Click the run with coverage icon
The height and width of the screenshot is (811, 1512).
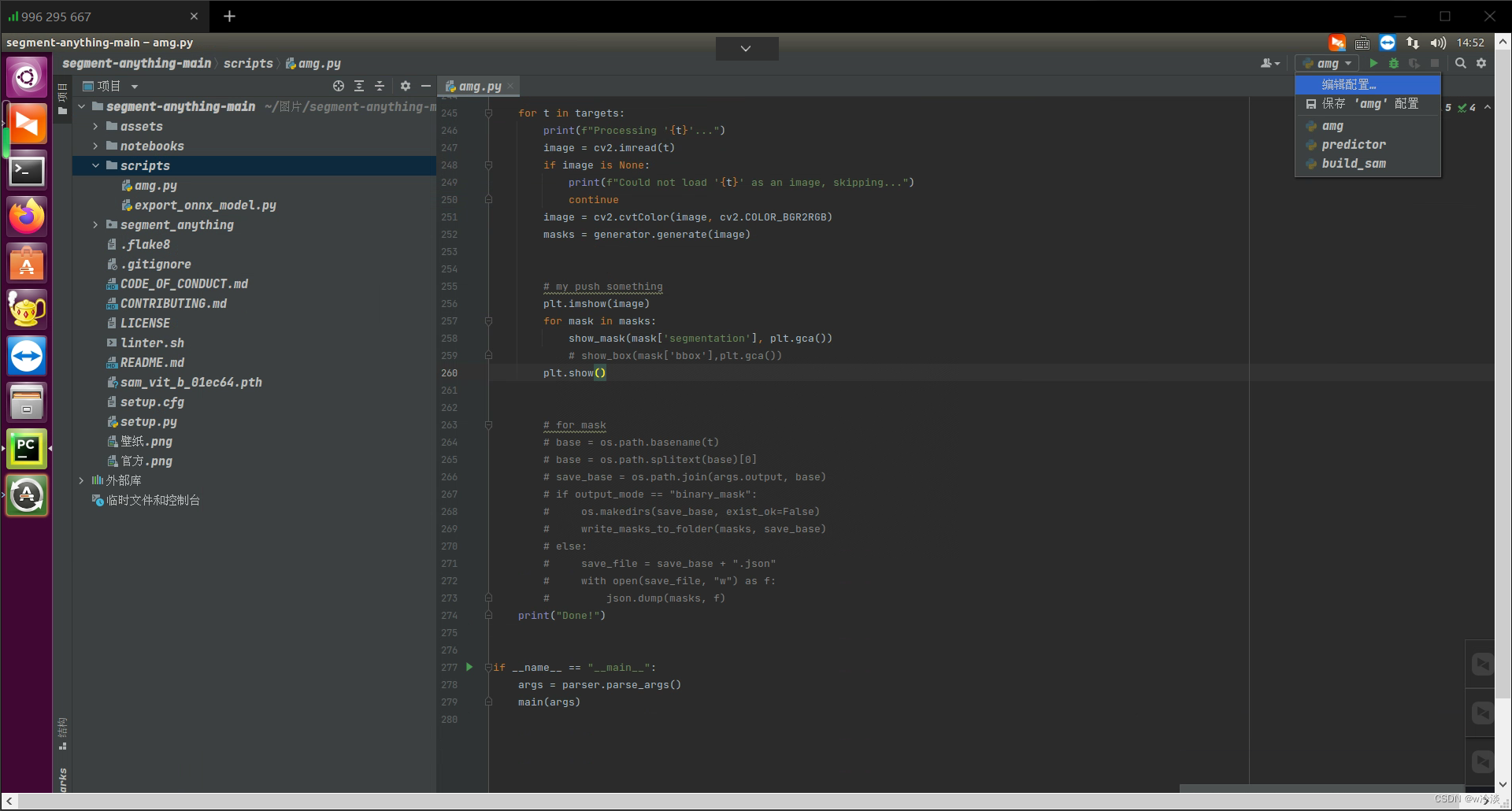[x=1414, y=63]
